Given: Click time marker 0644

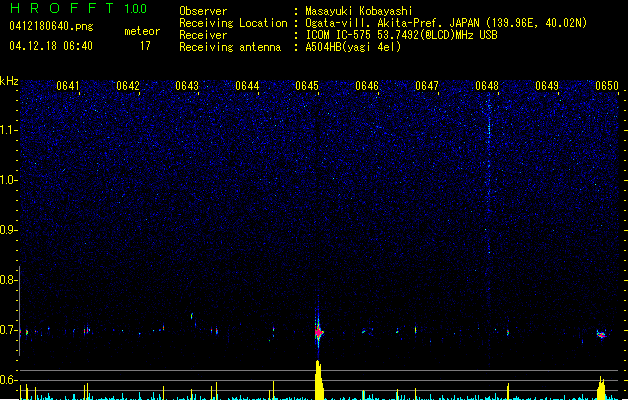Looking at the screenshot, I should pyautogui.click(x=247, y=86).
